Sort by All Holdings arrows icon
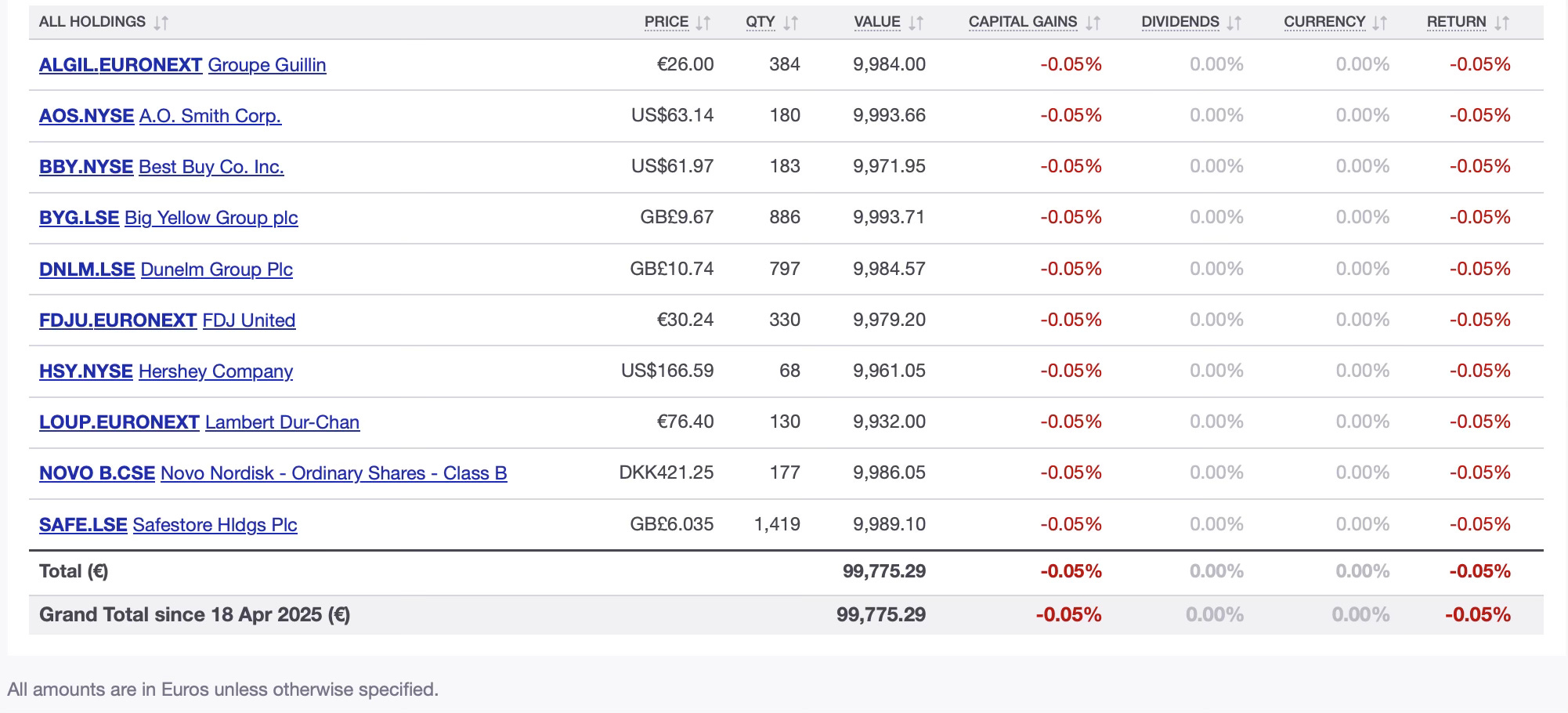This screenshot has height=713, width=1568. pyautogui.click(x=161, y=23)
